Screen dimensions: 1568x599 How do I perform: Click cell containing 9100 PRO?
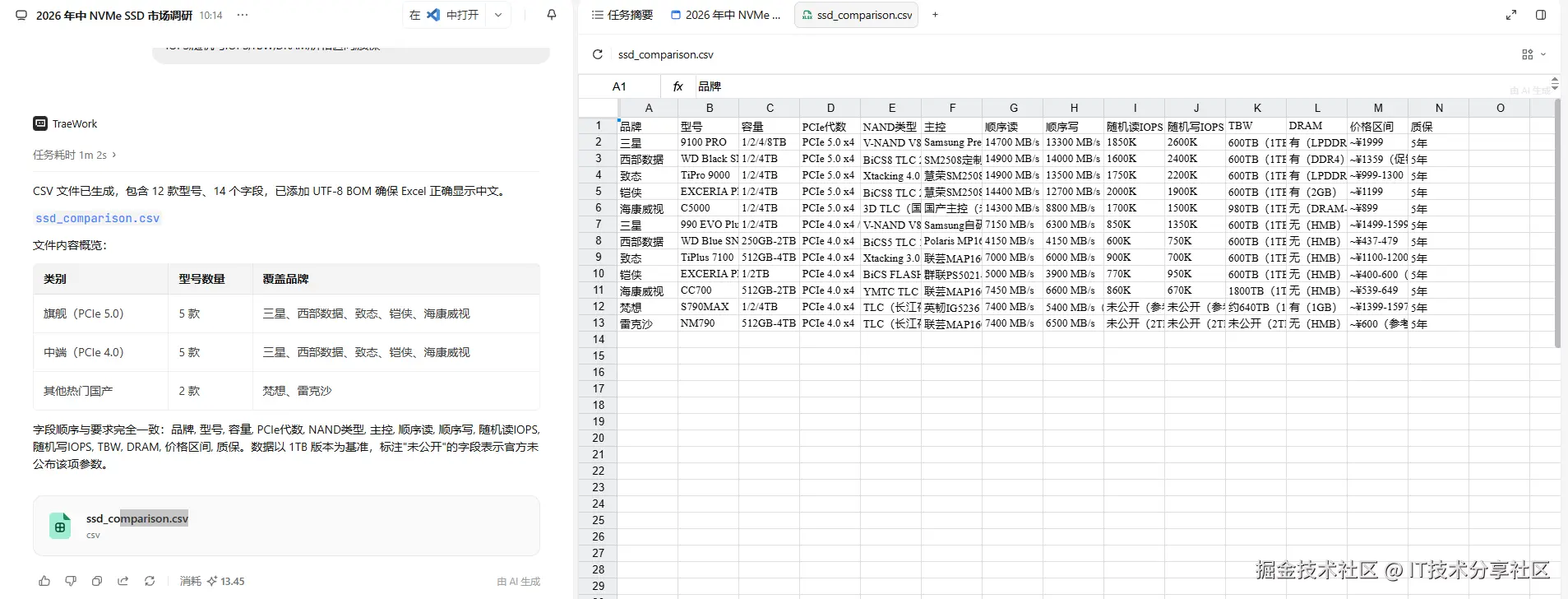click(x=709, y=142)
